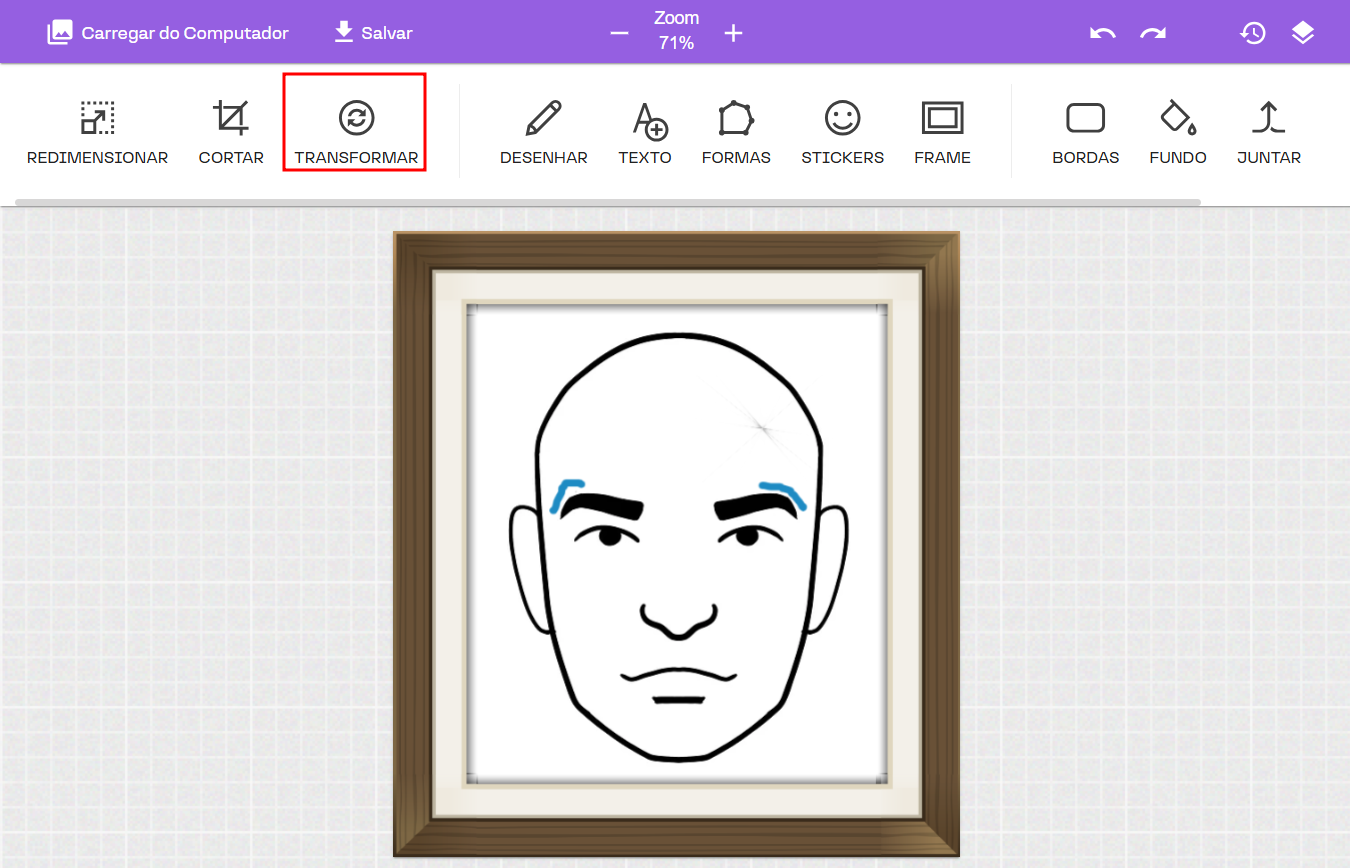Select the Cortar crop tool
Screen dimensions: 1350x868
pos(231,131)
